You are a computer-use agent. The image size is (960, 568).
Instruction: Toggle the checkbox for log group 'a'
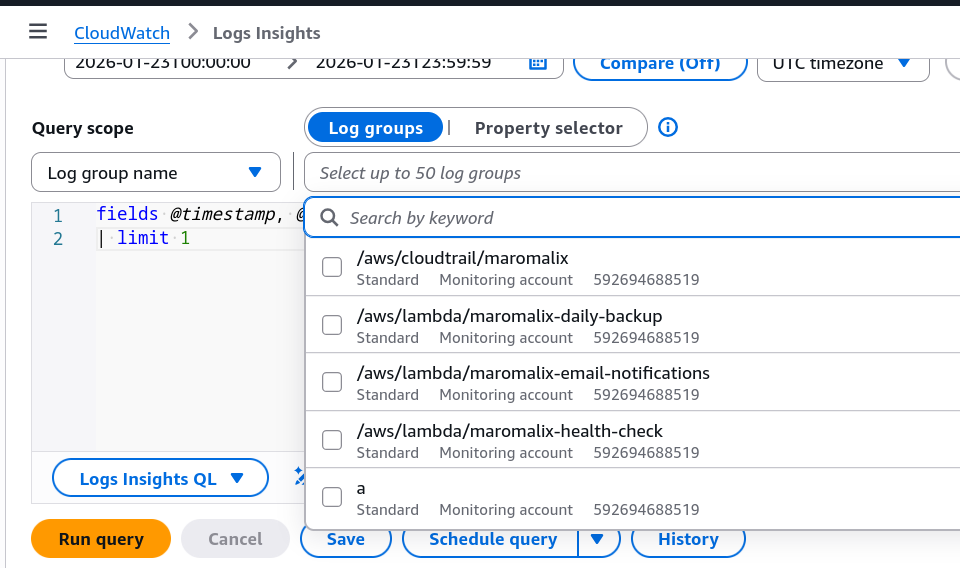click(x=332, y=498)
